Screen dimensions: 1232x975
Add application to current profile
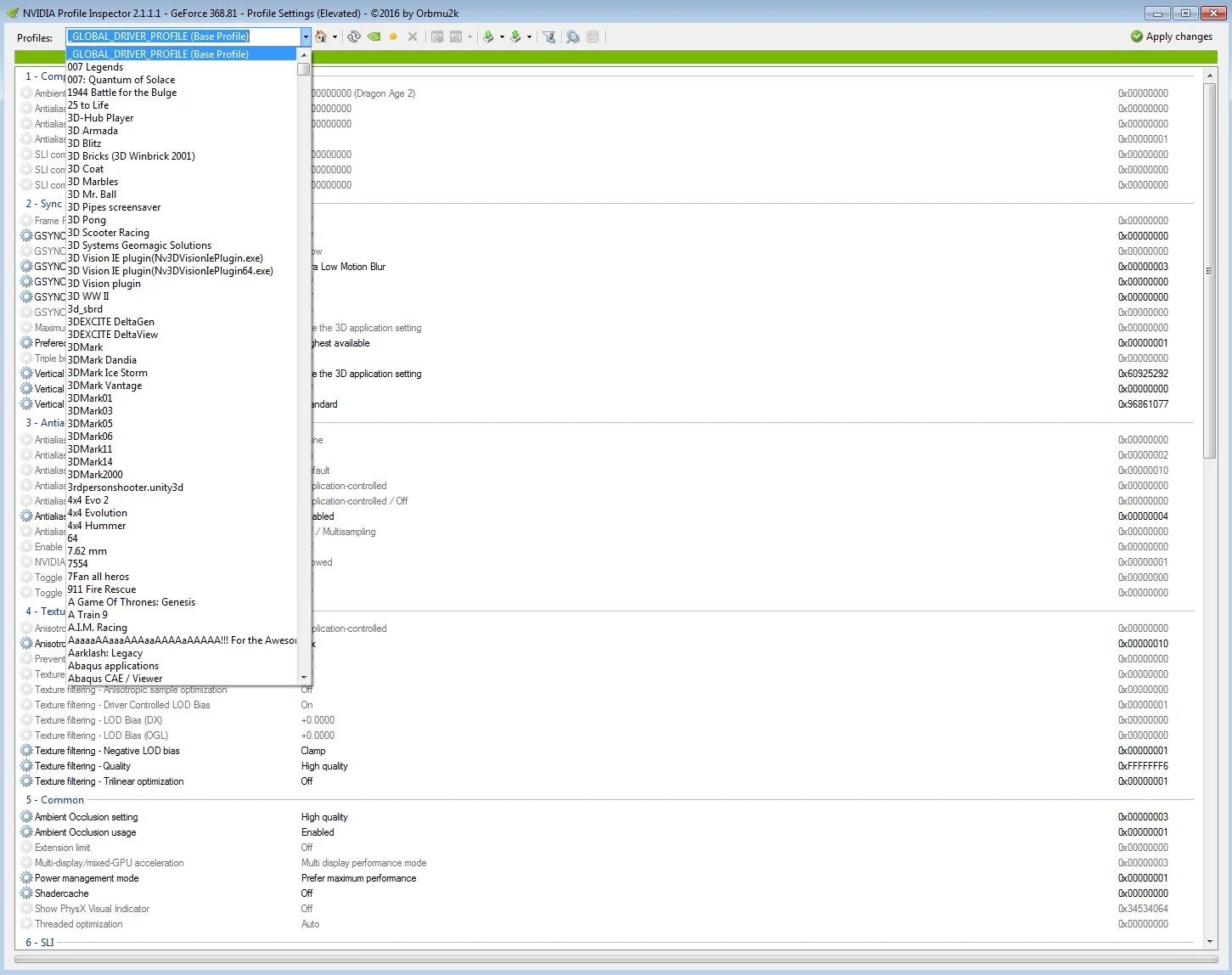coord(437,37)
